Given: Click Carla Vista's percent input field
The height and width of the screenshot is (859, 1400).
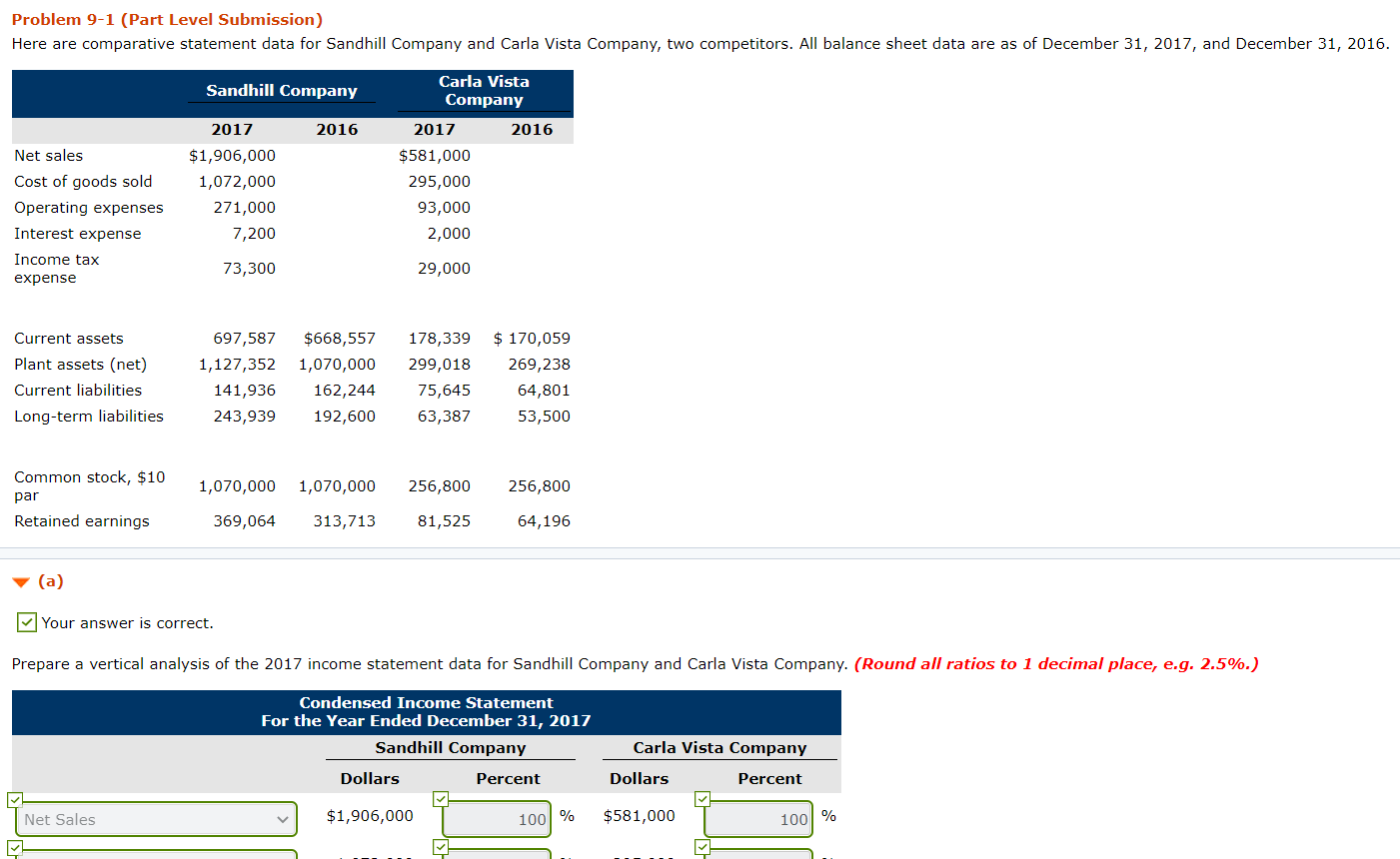Looking at the screenshot, I should [x=758, y=818].
